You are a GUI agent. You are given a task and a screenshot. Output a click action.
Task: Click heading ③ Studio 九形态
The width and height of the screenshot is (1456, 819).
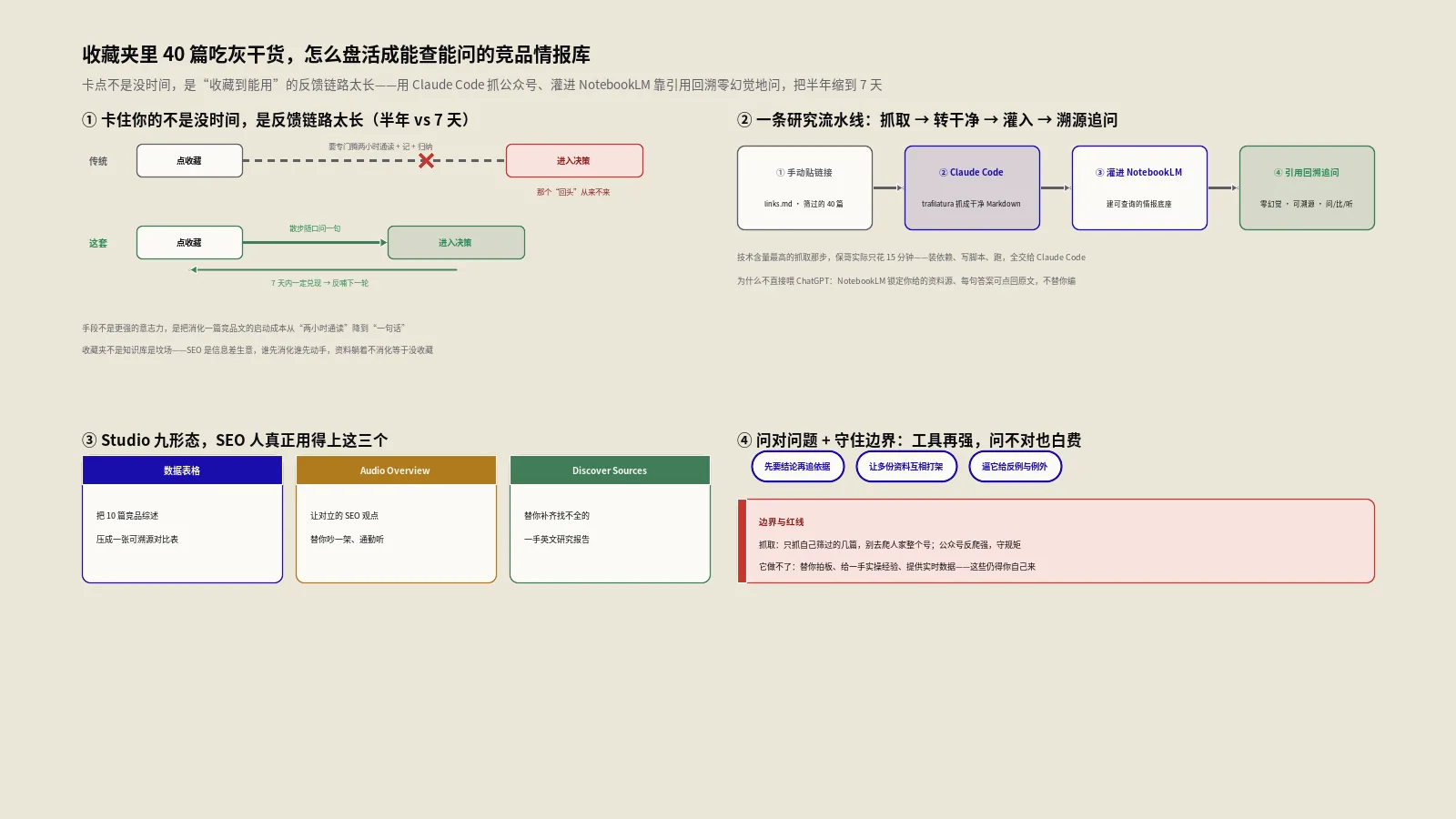click(x=235, y=440)
